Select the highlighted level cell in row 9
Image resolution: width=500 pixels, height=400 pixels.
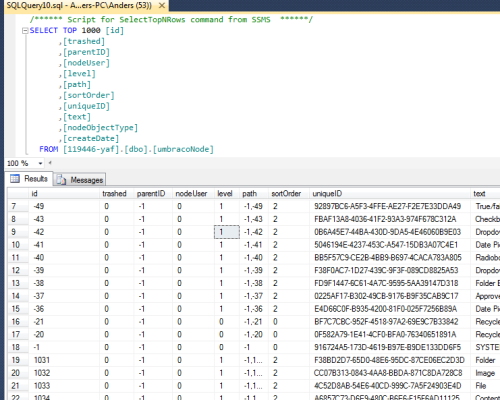(227, 232)
